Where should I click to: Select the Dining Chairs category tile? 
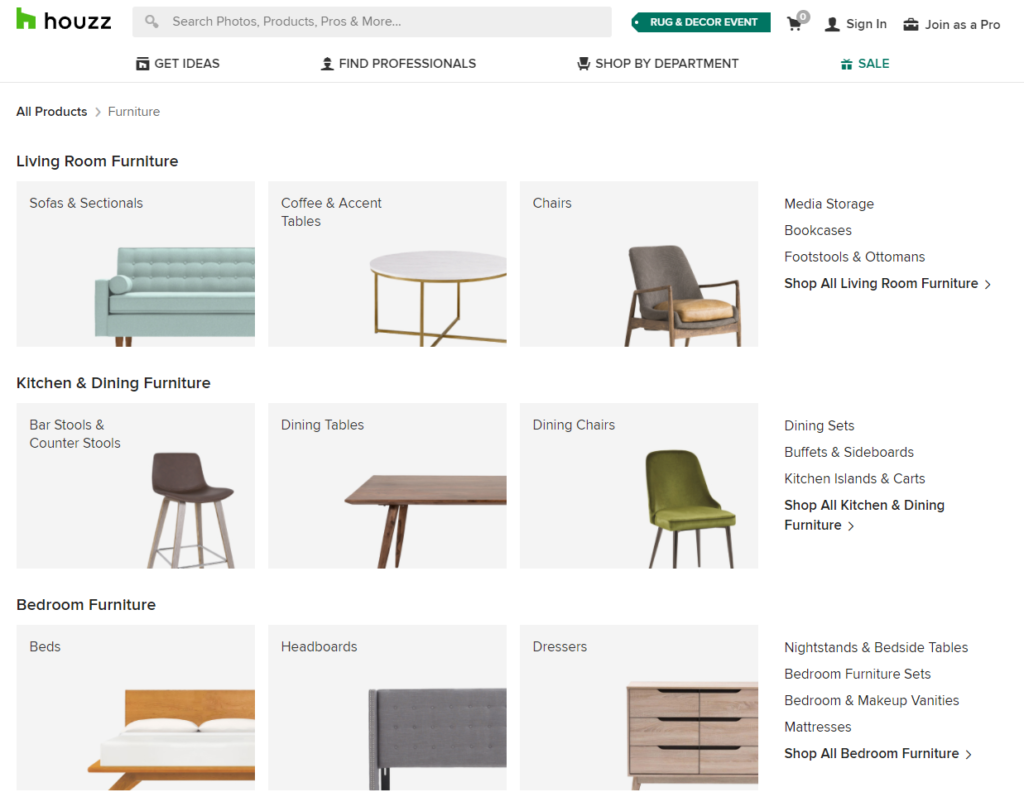639,486
